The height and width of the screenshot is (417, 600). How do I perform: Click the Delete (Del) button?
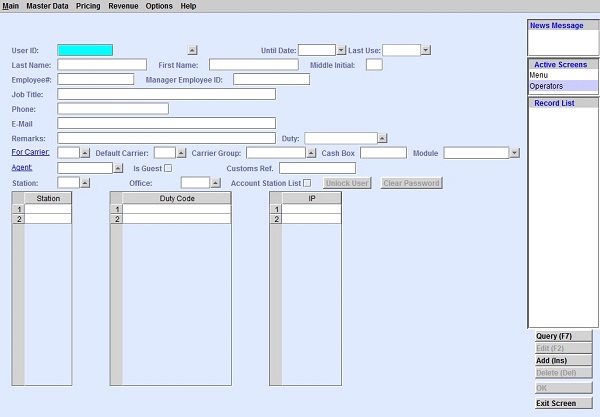(x=564, y=373)
